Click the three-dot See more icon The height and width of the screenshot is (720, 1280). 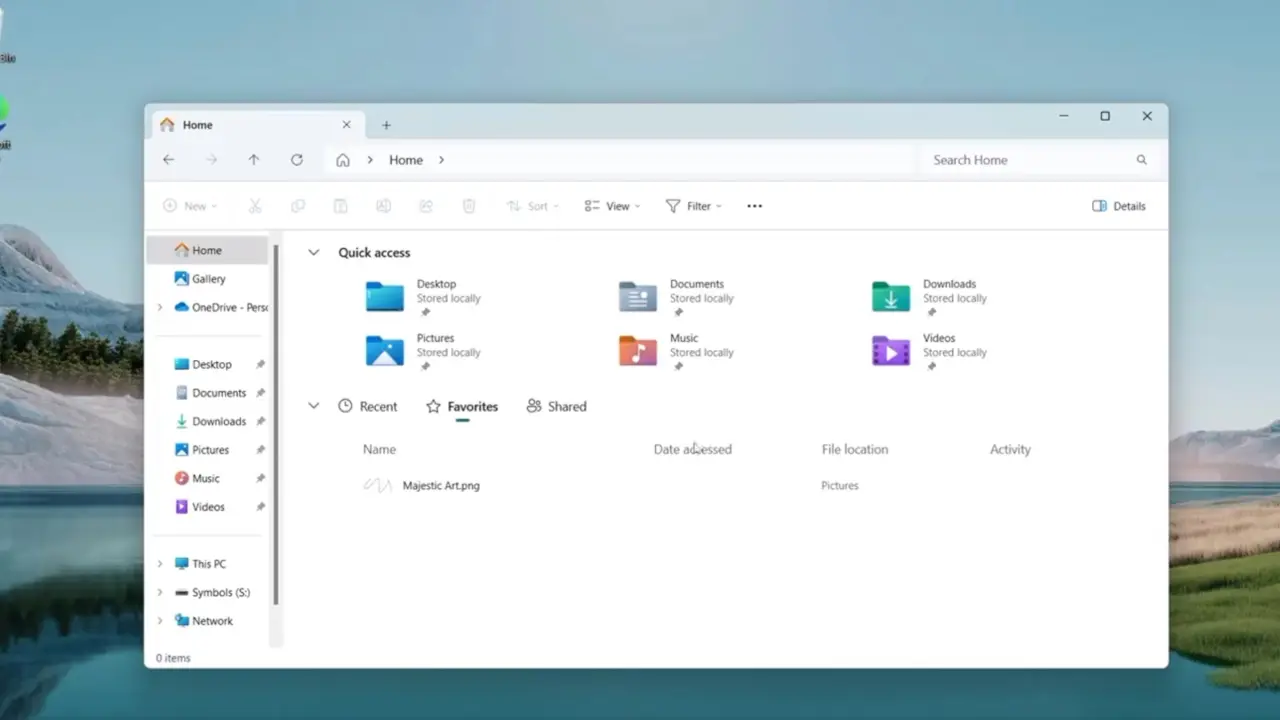pyautogui.click(x=754, y=206)
